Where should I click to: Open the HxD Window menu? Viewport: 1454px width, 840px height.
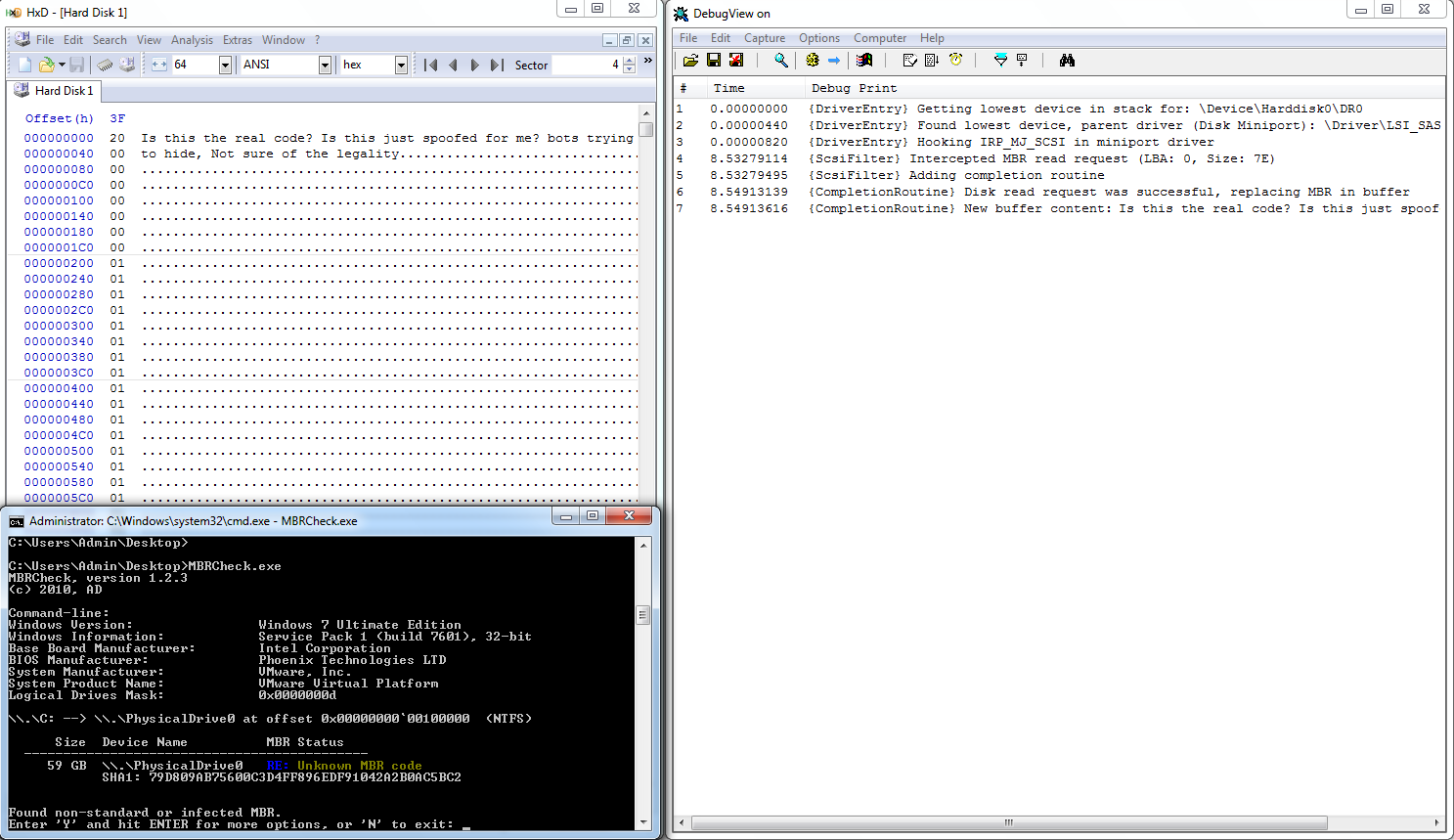(x=284, y=40)
